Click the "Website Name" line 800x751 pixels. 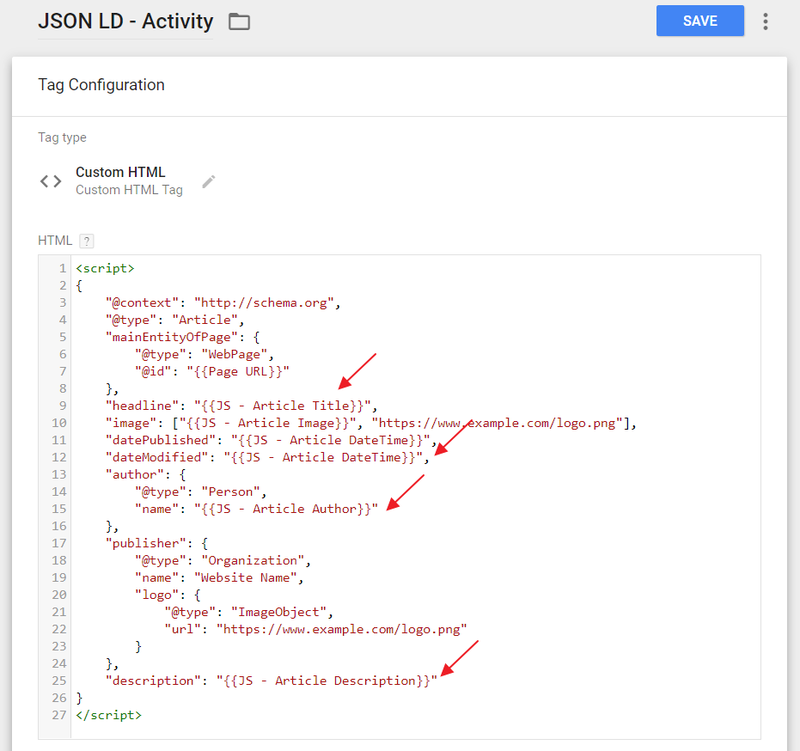pos(219,578)
